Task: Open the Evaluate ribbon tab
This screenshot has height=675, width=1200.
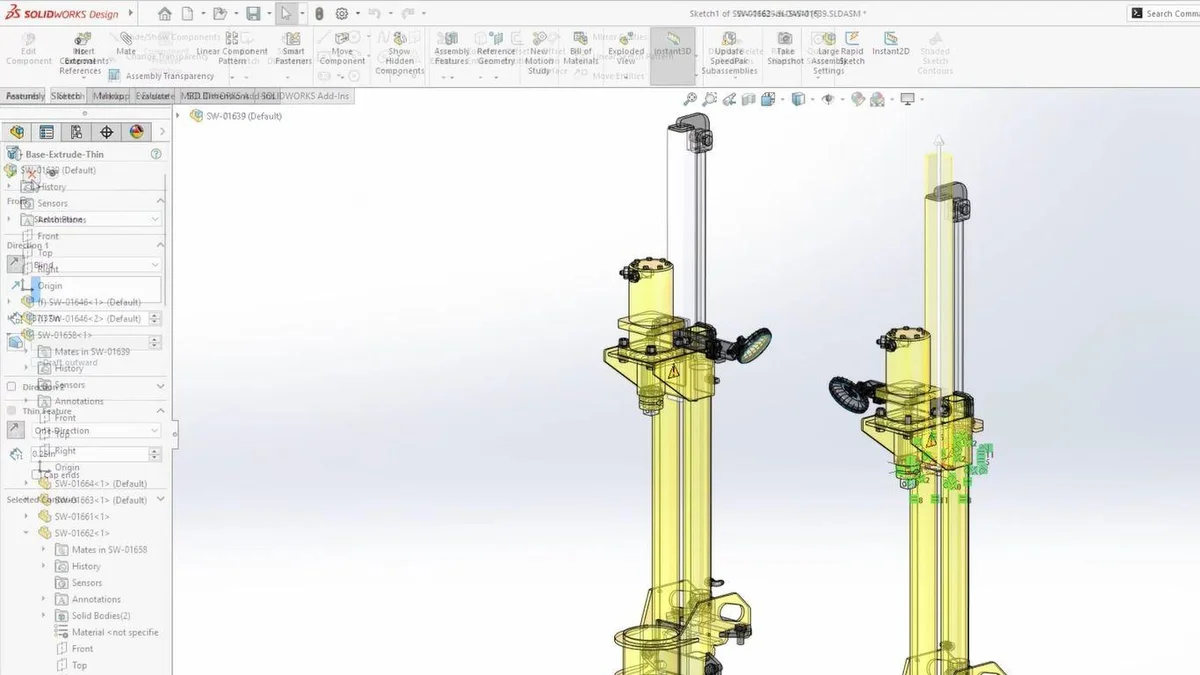Action: [155, 96]
